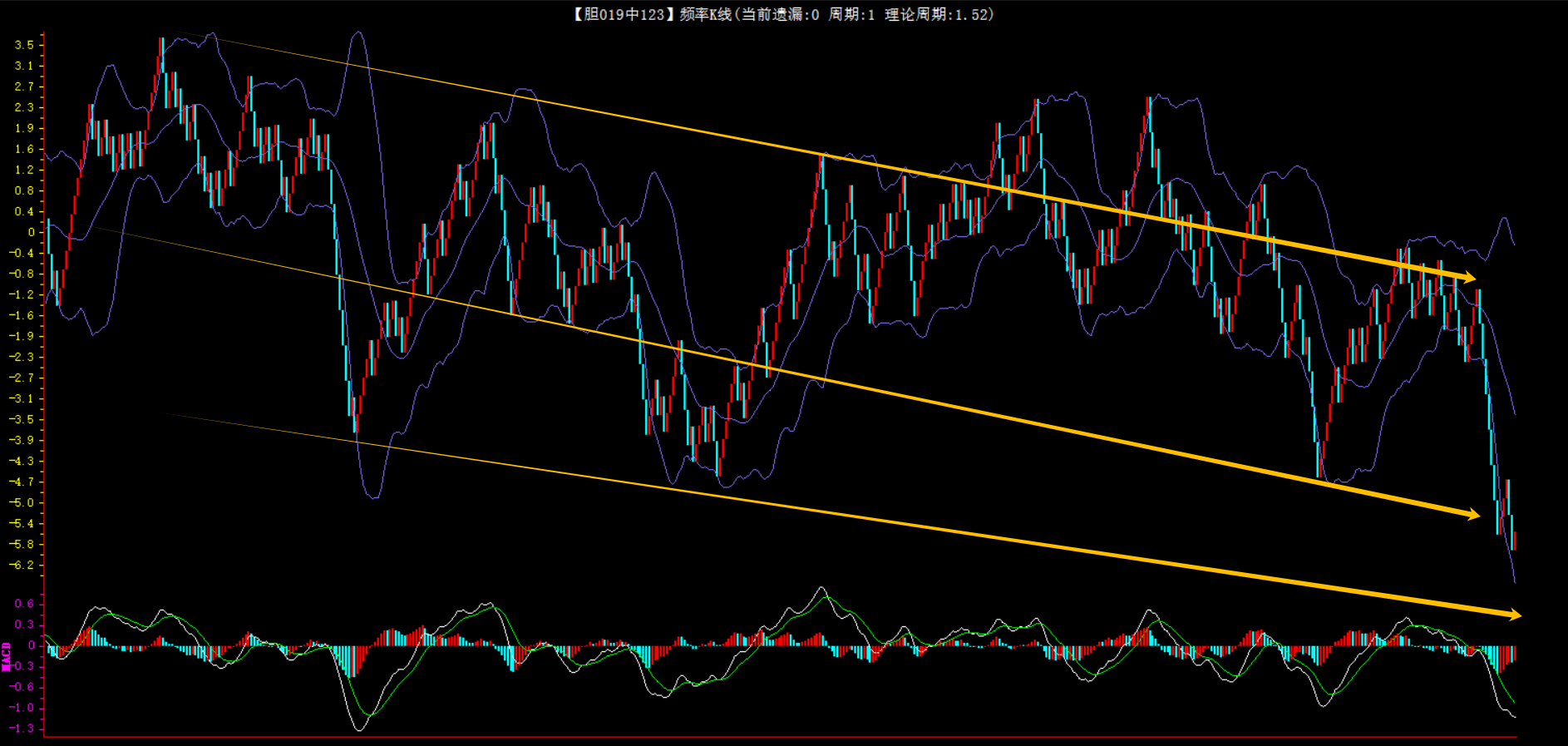
Task: Select the -1.9 axis label
Action: pyautogui.click(x=22, y=336)
